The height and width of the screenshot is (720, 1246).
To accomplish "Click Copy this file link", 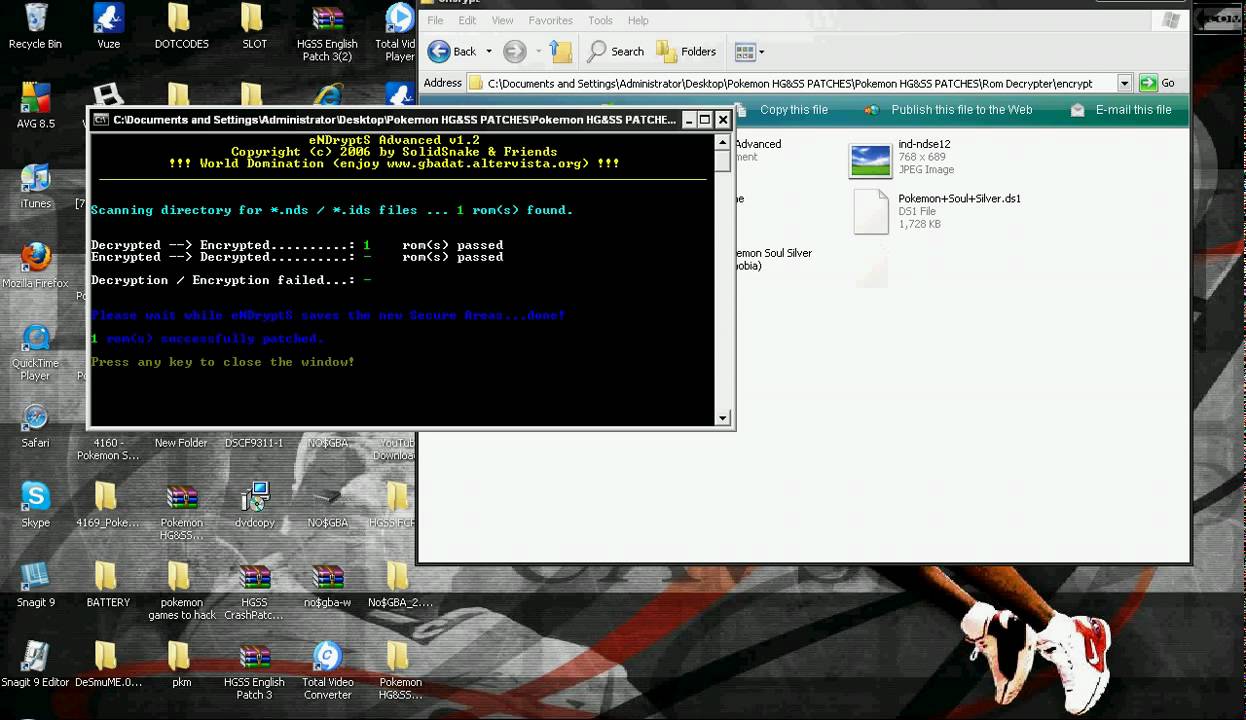I will coord(794,110).
